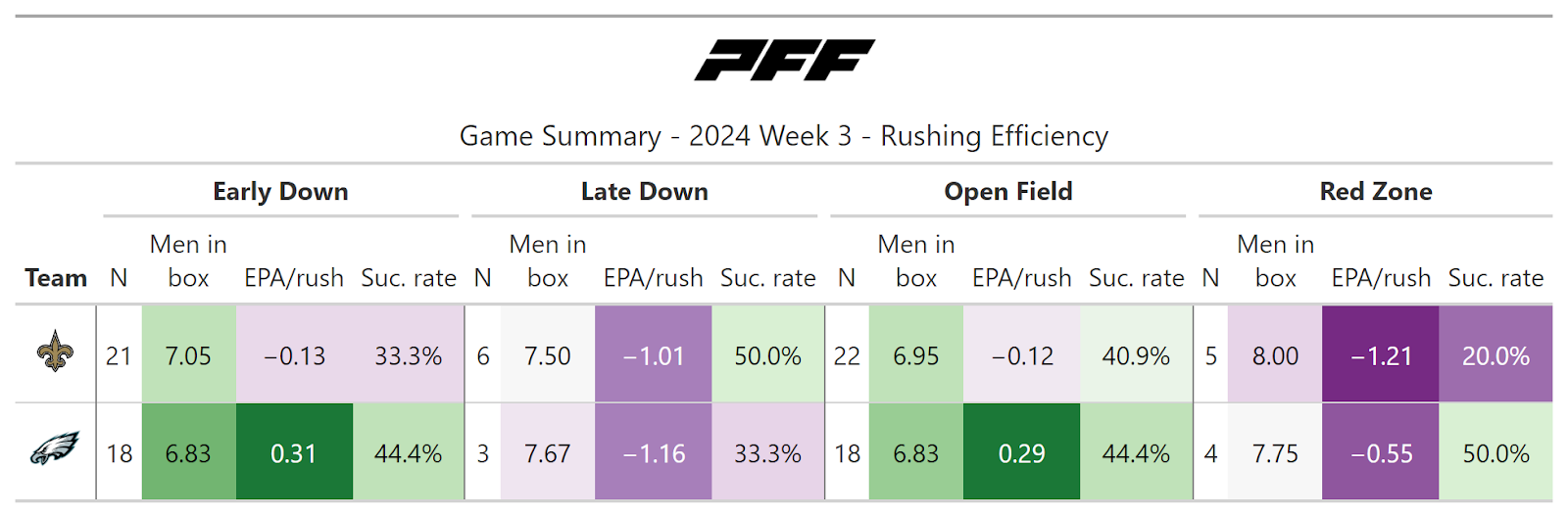
Task: Click the Late Down column group header
Action: point(644,192)
